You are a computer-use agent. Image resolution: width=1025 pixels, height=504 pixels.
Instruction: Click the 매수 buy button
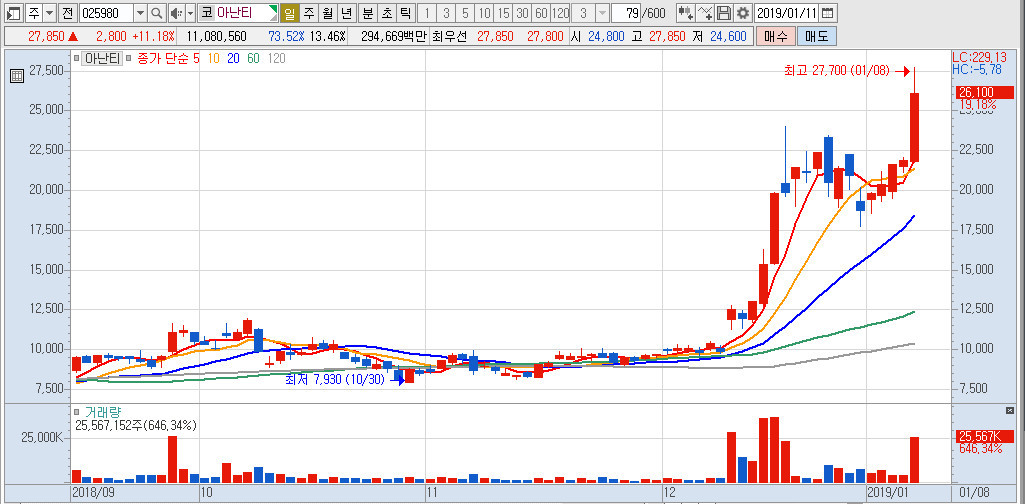pos(776,36)
